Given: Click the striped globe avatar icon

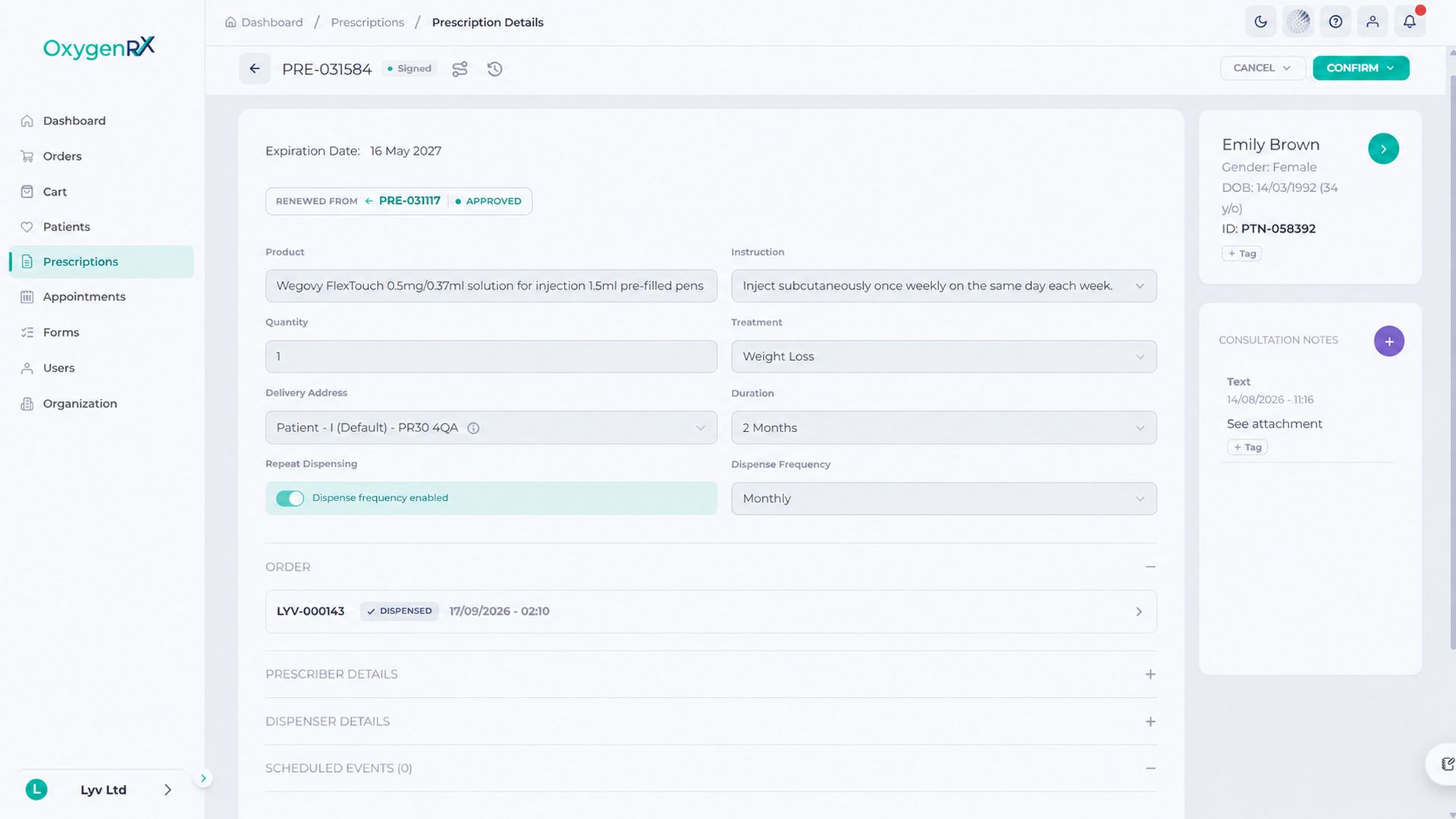Looking at the screenshot, I should click(1298, 22).
